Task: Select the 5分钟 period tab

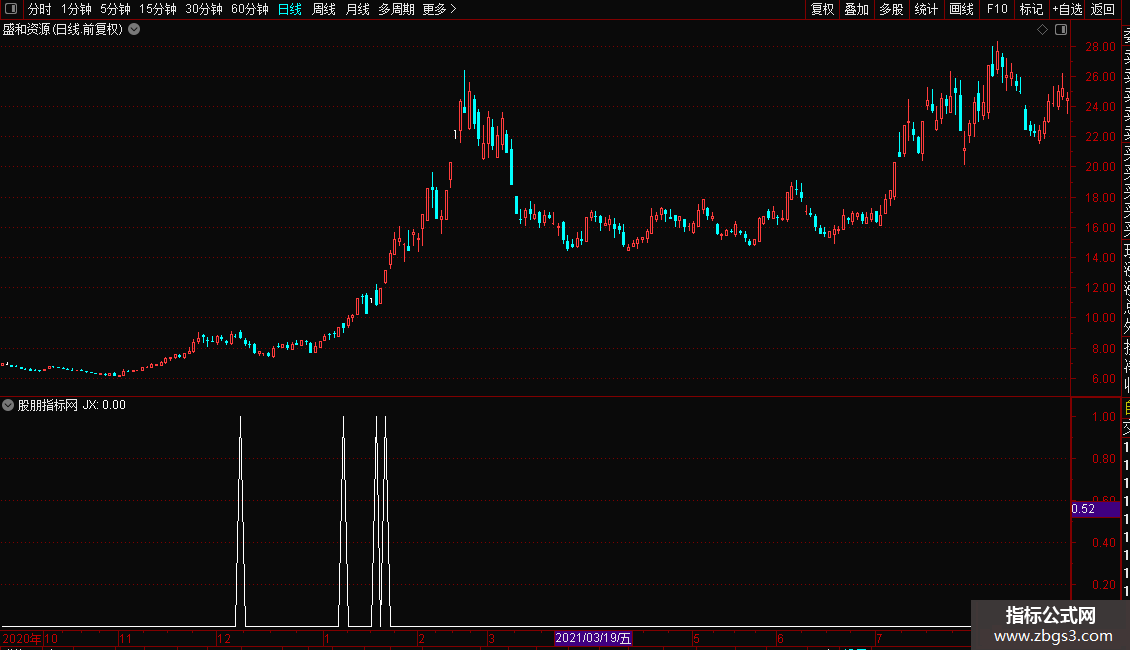Action: click(115, 9)
